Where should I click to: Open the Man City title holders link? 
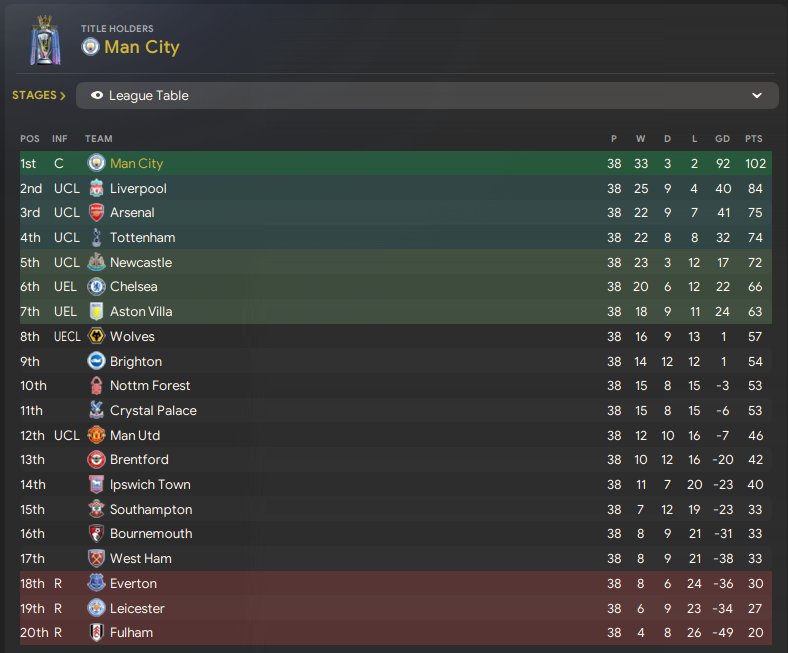142,47
